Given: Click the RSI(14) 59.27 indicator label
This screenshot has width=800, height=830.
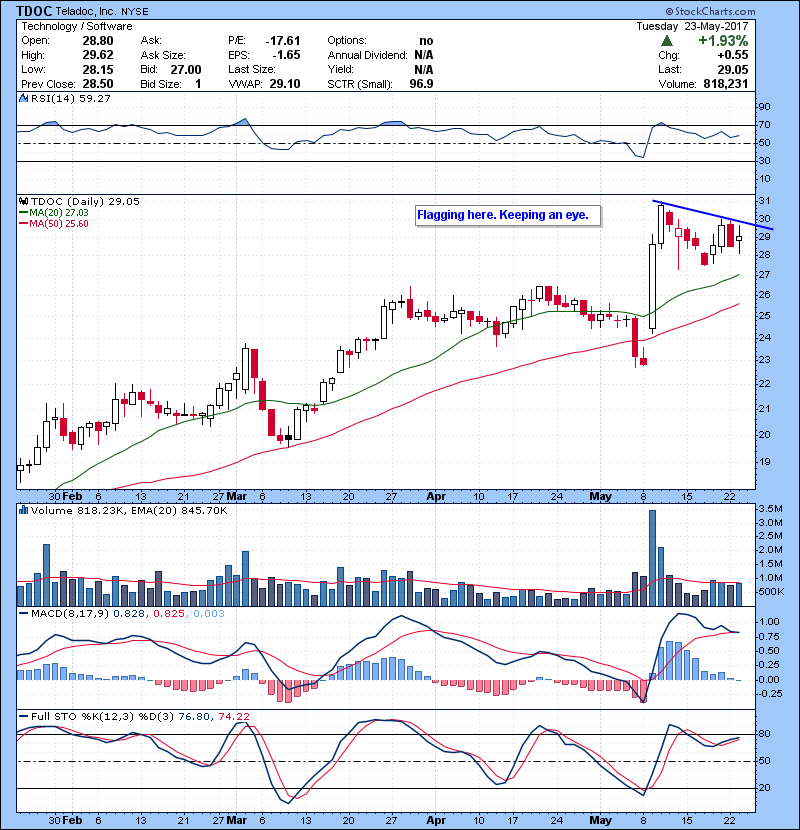Looking at the screenshot, I should (71, 98).
